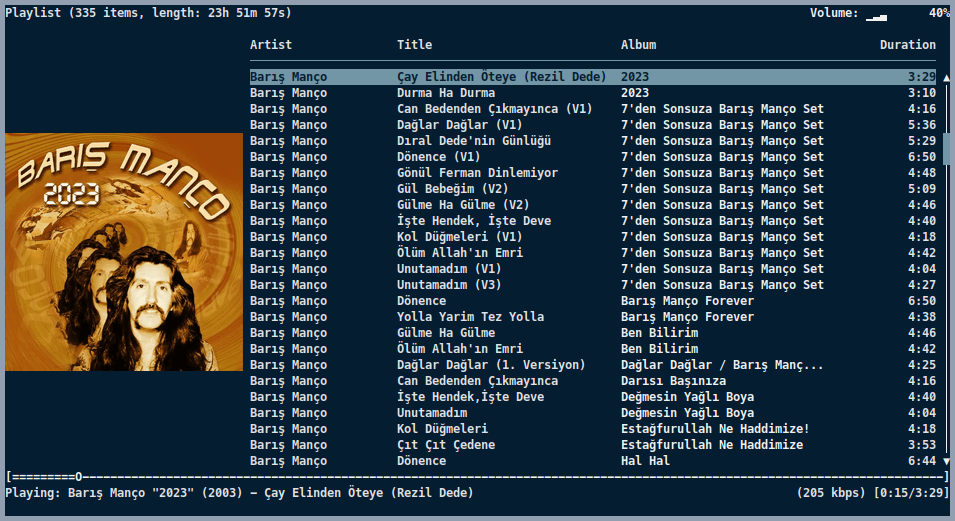Select Yolla Yarim Tez Yolla track
Image resolution: width=955 pixels, height=521 pixels.
point(470,317)
